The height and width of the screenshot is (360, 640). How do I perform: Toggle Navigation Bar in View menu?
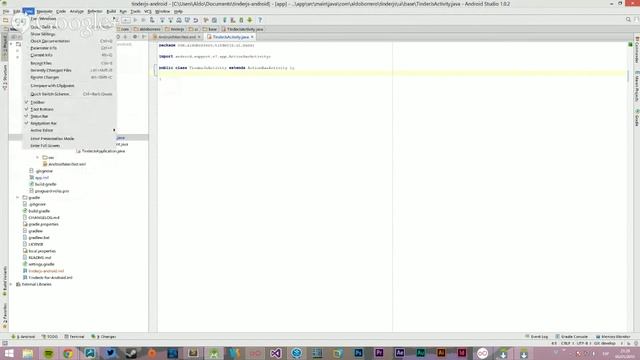69,123
